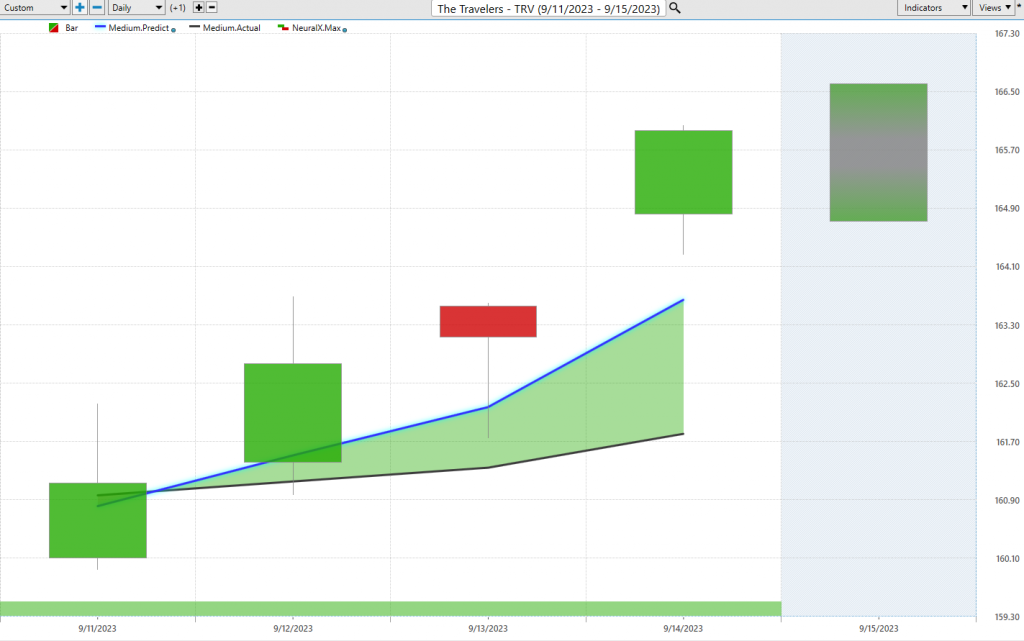Click the red 9/13/2023 candlestick
Screen dimensions: 1024x641
(488, 321)
